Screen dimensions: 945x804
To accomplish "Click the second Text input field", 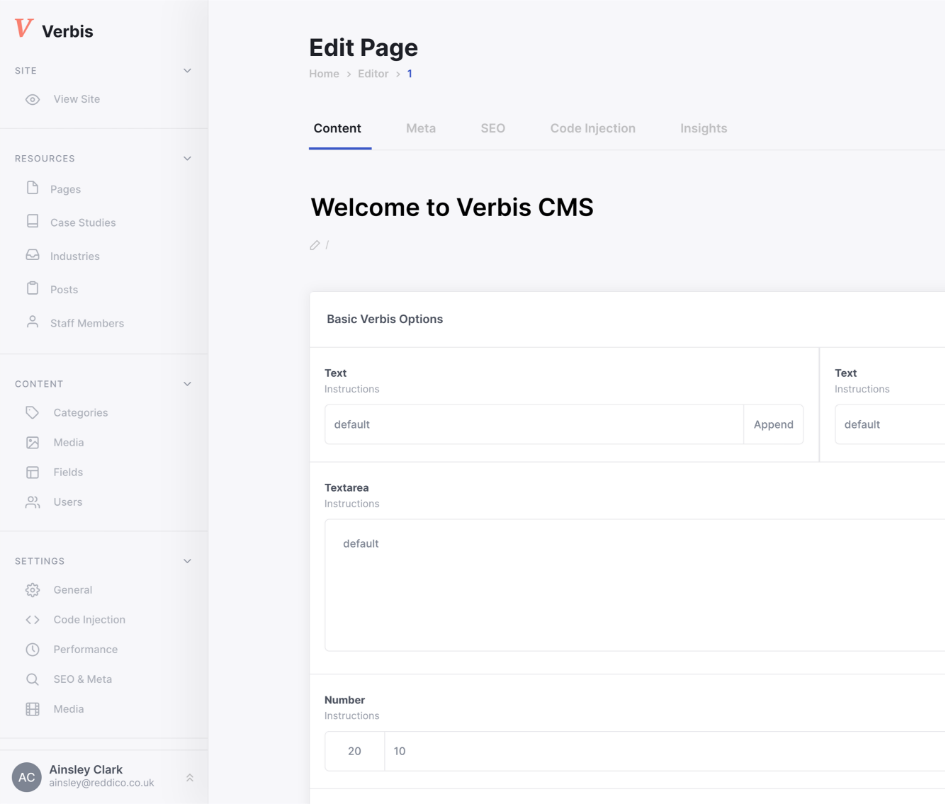I will tap(890, 424).
